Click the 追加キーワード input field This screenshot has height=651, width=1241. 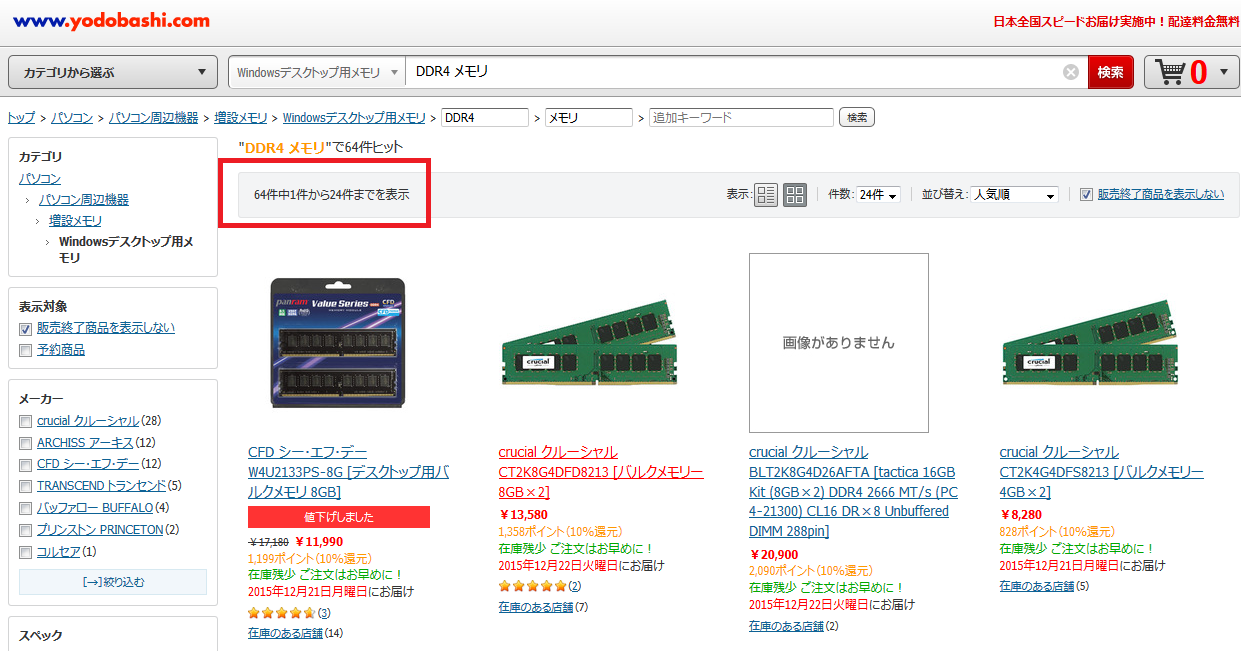click(x=740, y=118)
